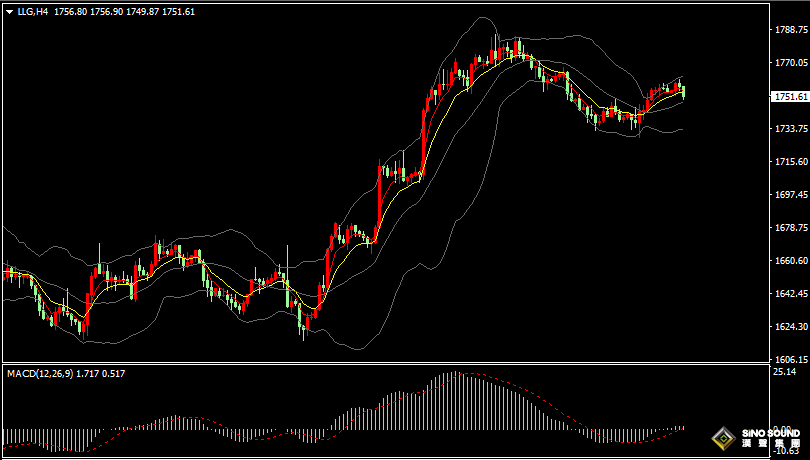Click the 1770.05 price axis label
Image resolution: width=810 pixels, height=460 pixels.
tap(790, 64)
